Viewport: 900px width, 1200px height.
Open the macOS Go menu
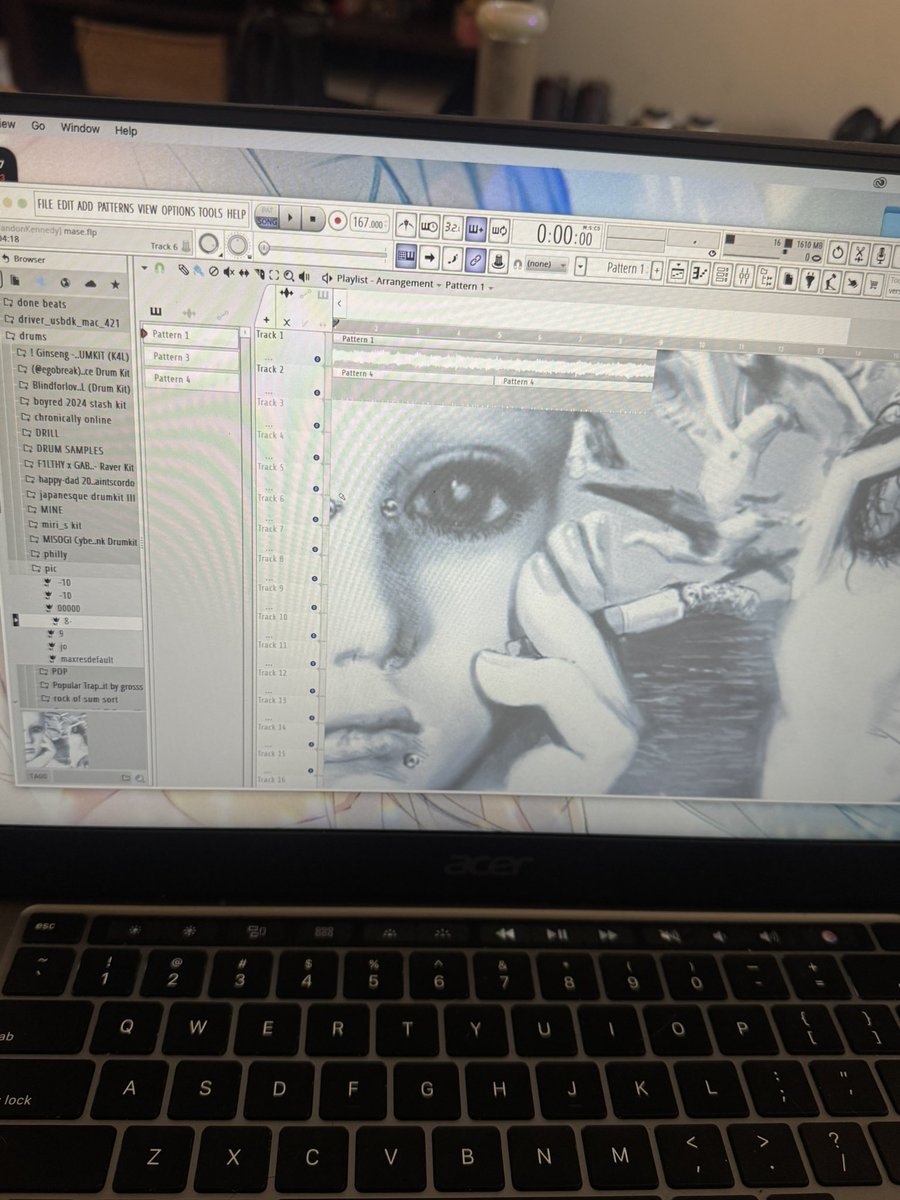click(38, 127)
